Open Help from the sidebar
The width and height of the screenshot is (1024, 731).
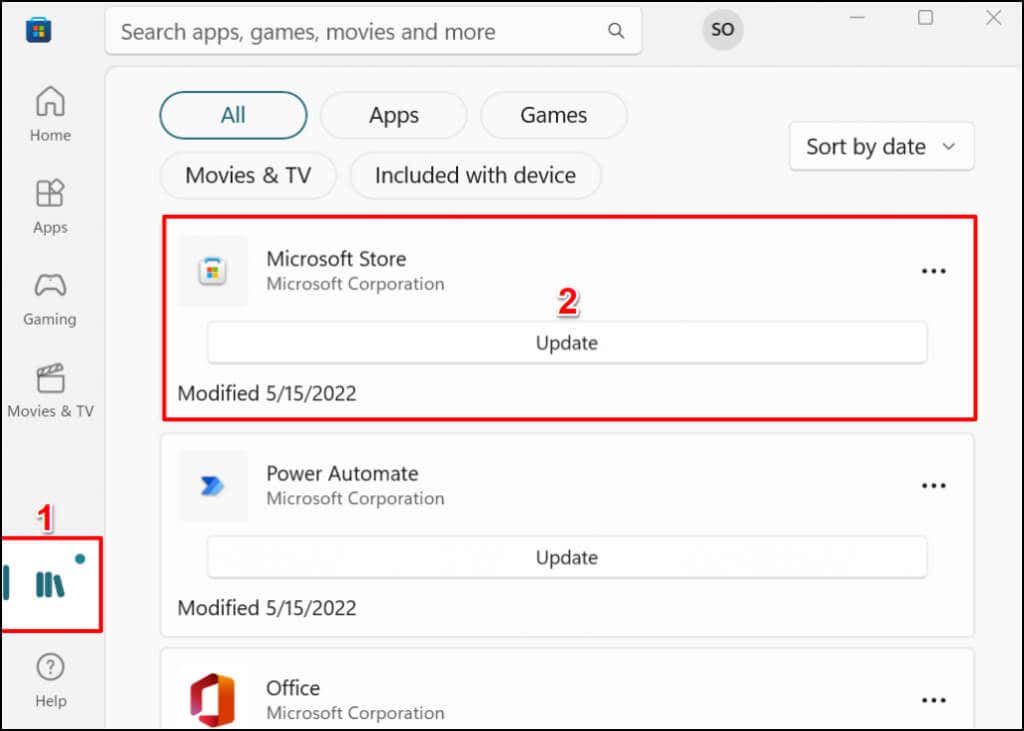[50, 680]
